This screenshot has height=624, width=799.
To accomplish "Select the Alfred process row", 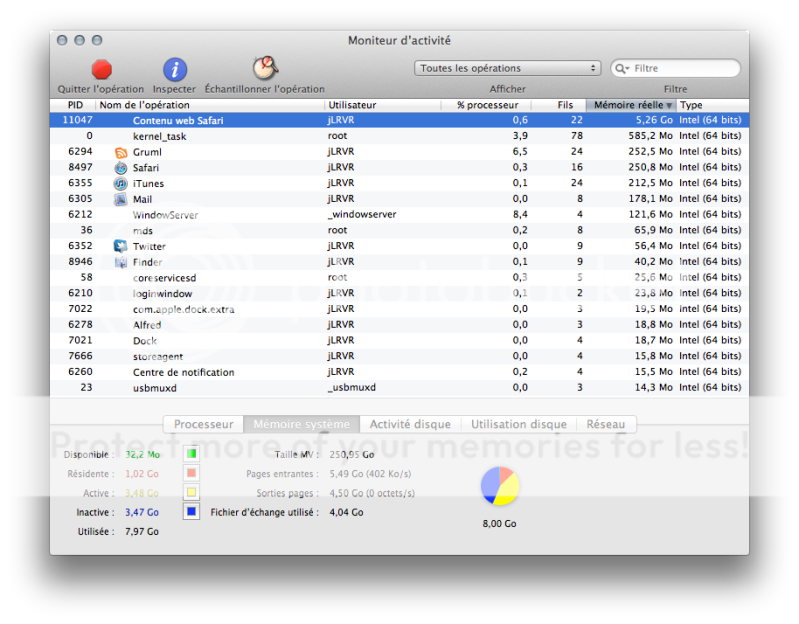I will pos(400,324).
